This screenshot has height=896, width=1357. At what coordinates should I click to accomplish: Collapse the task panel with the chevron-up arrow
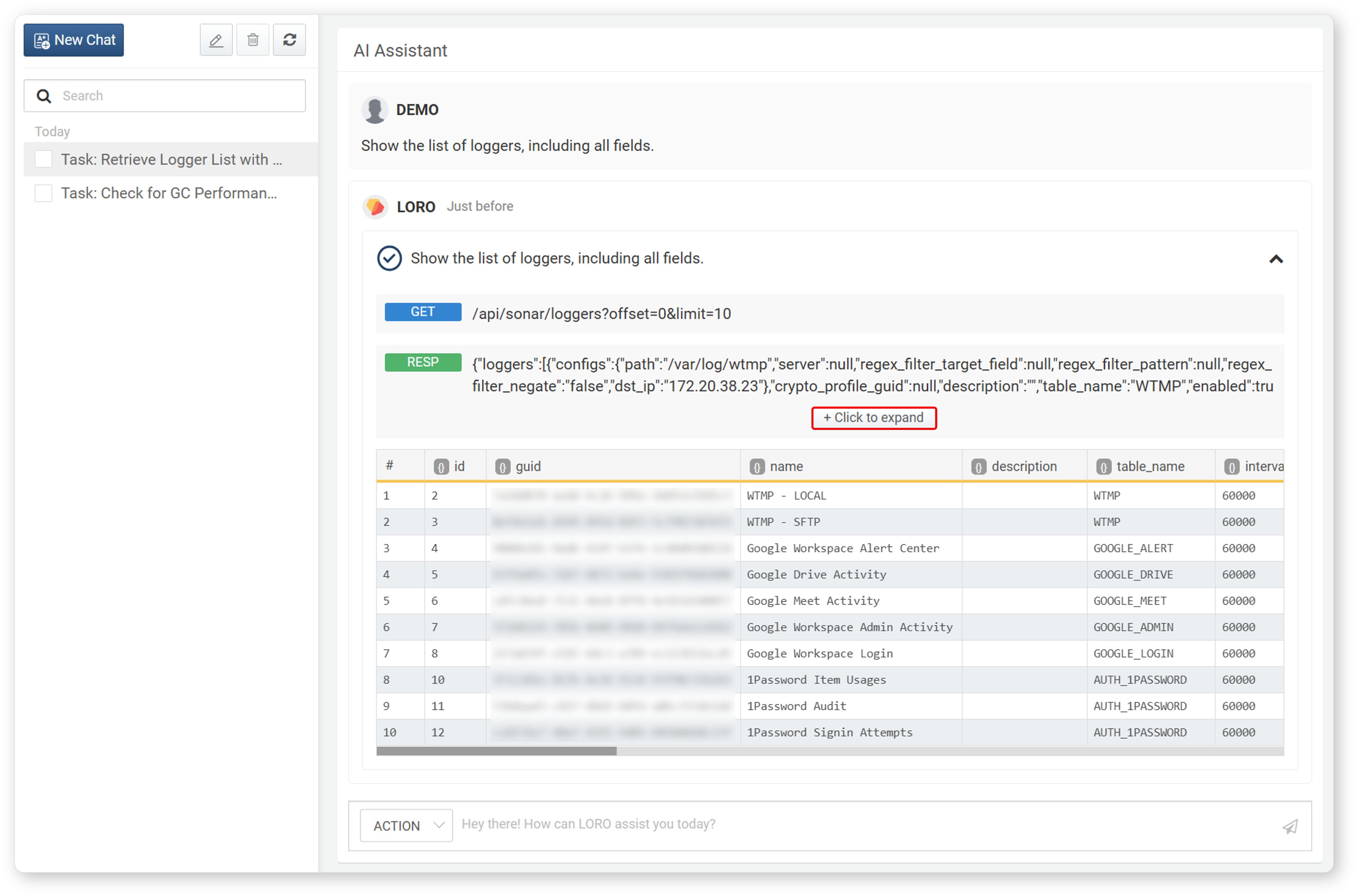(1275, 259)
